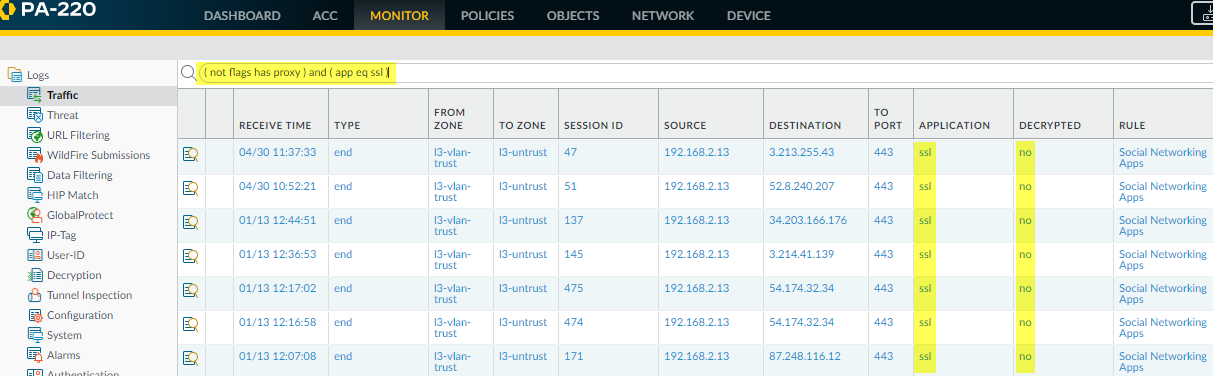Switch to the DEVICE tab
This screenshot has width=1213, height=376.
tap(748, 16)
